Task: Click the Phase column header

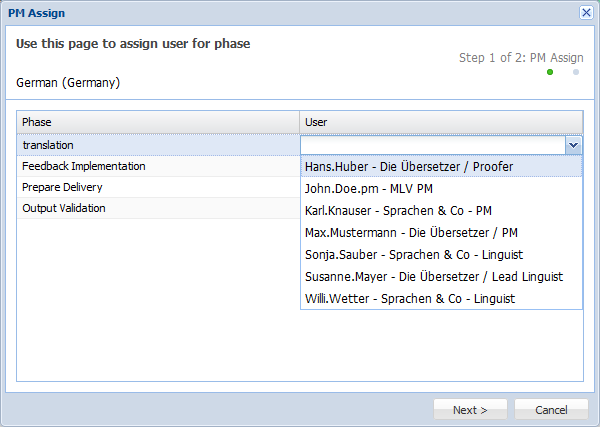Action: click(158, 122)
